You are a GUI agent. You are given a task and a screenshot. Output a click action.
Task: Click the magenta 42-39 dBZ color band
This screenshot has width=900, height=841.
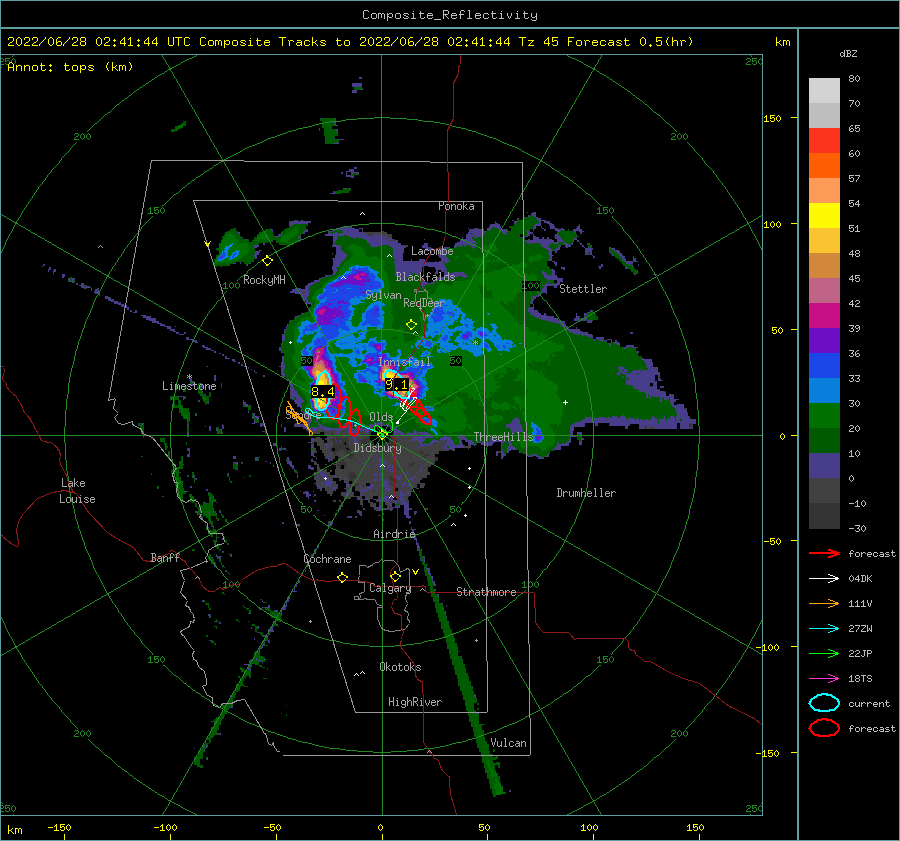(x=824, y=315)
